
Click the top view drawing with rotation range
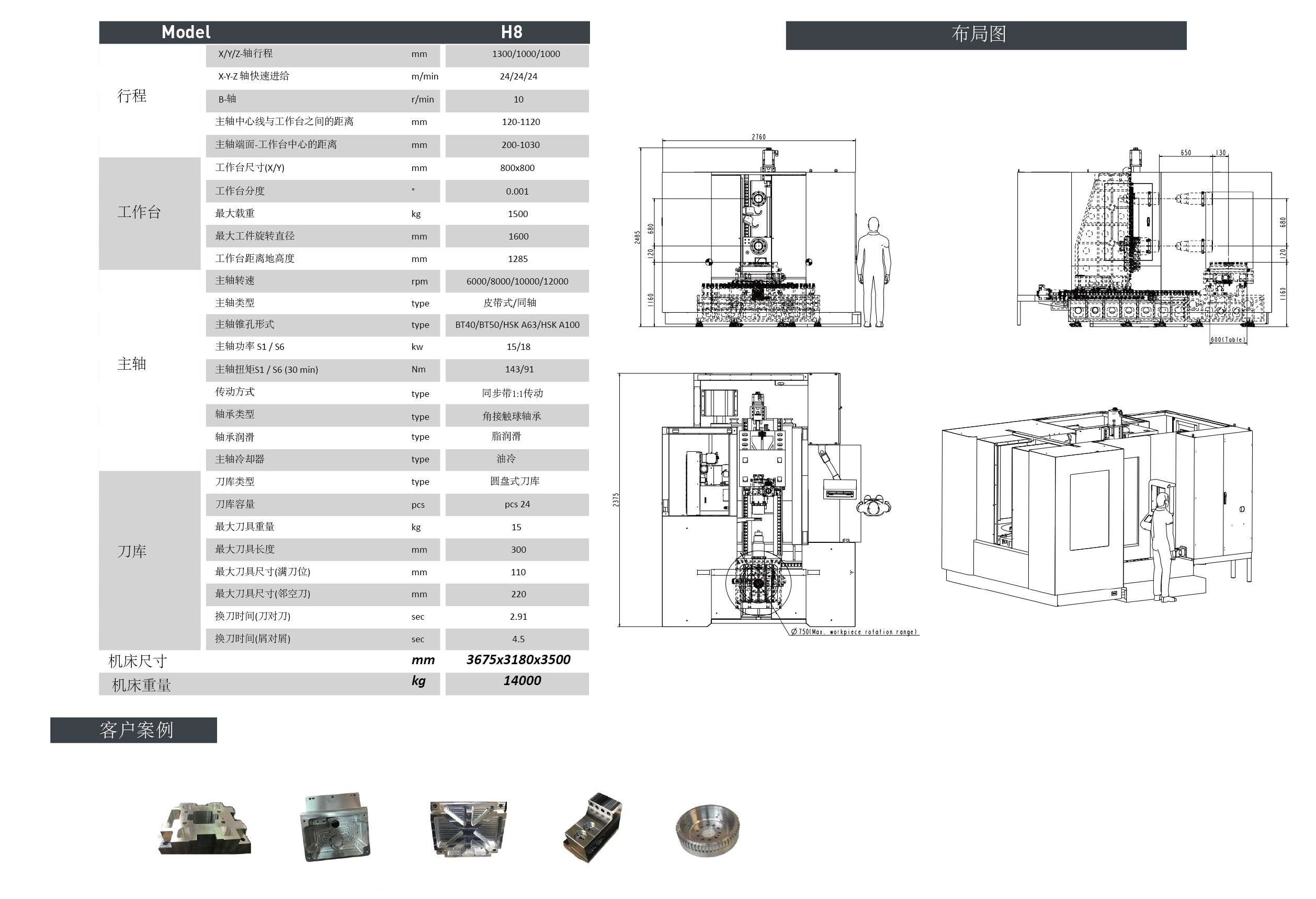tap(767, 504)
